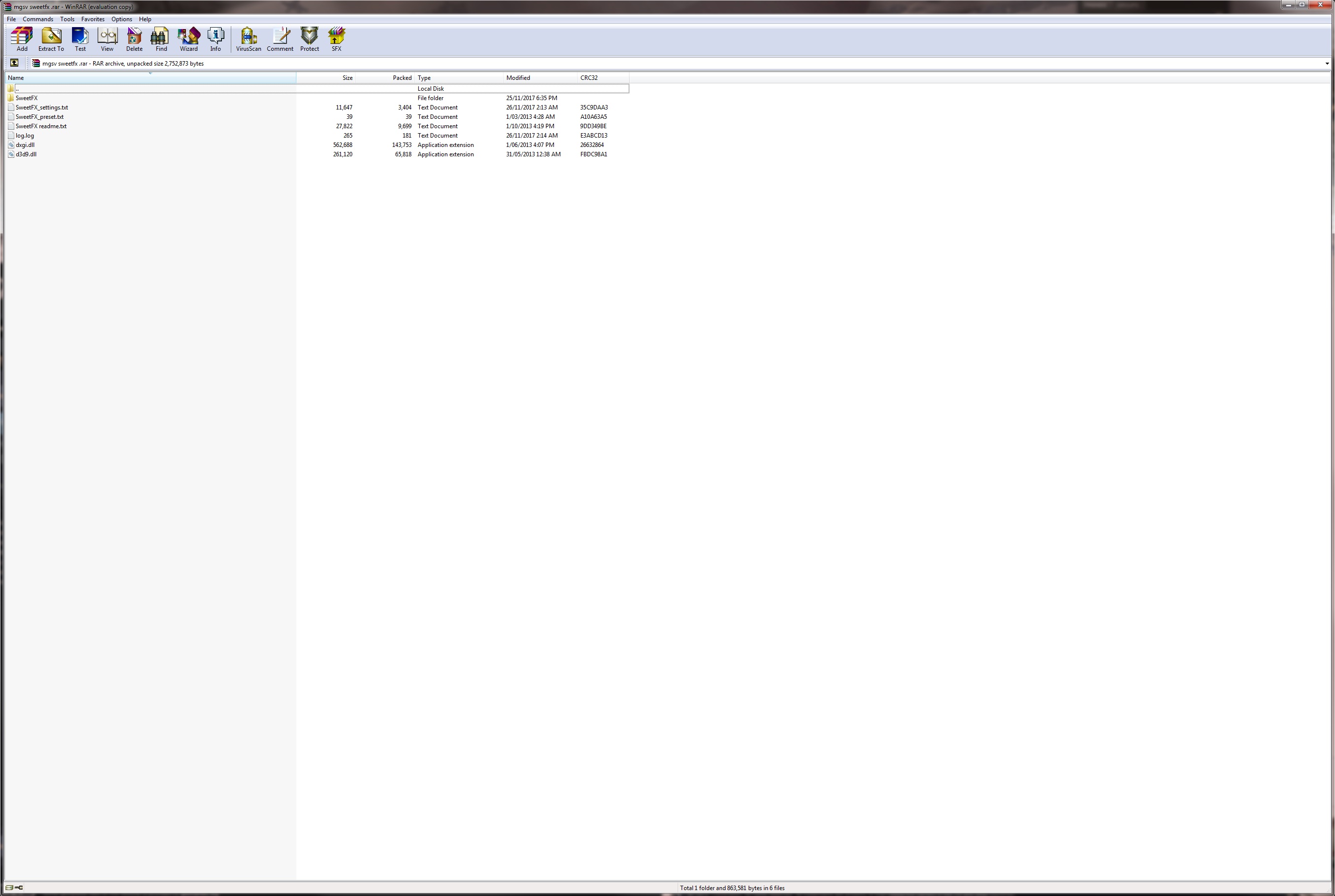Click the key icon in status bar

pos(19,888)
